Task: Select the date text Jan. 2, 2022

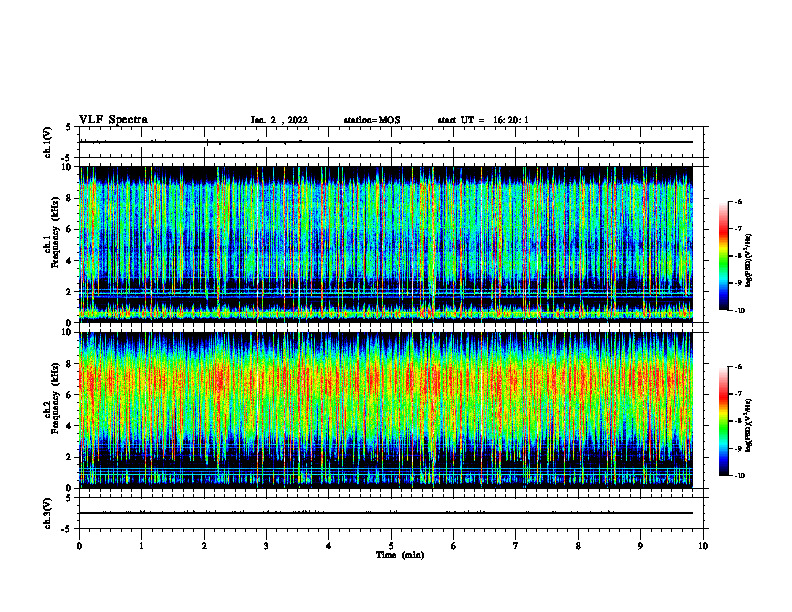Action: (279, 120)
